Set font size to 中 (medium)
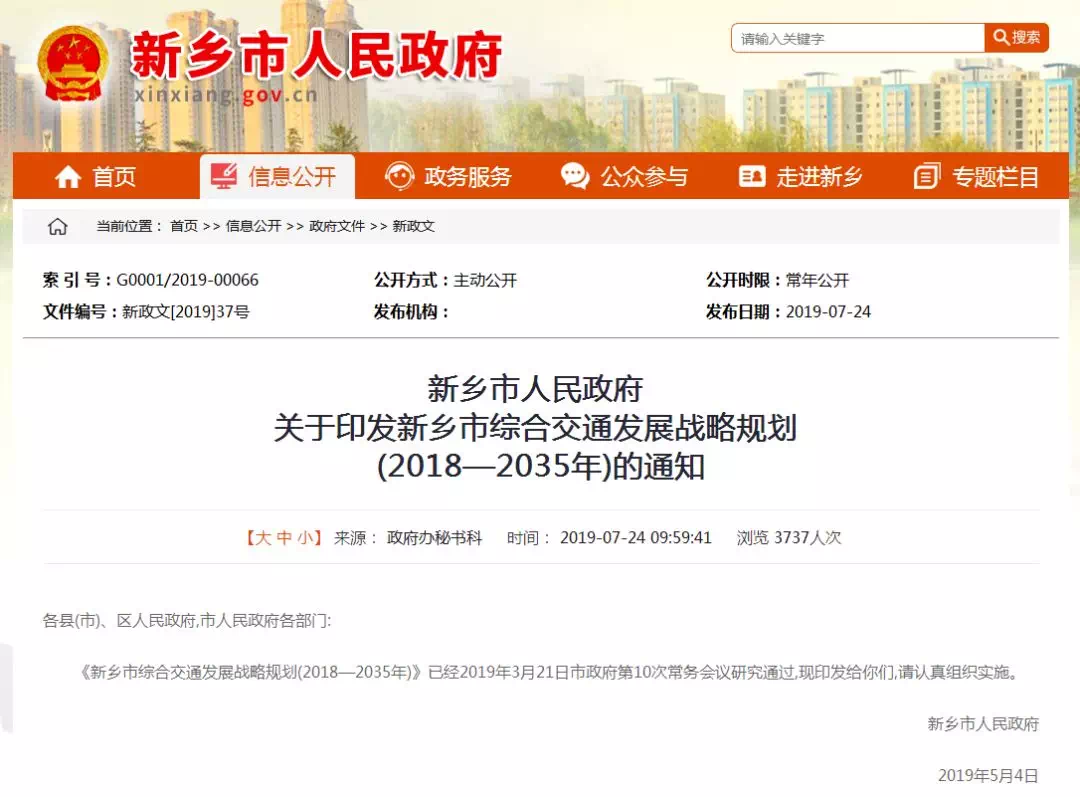 pyautogui.click(x=285, y=538)
